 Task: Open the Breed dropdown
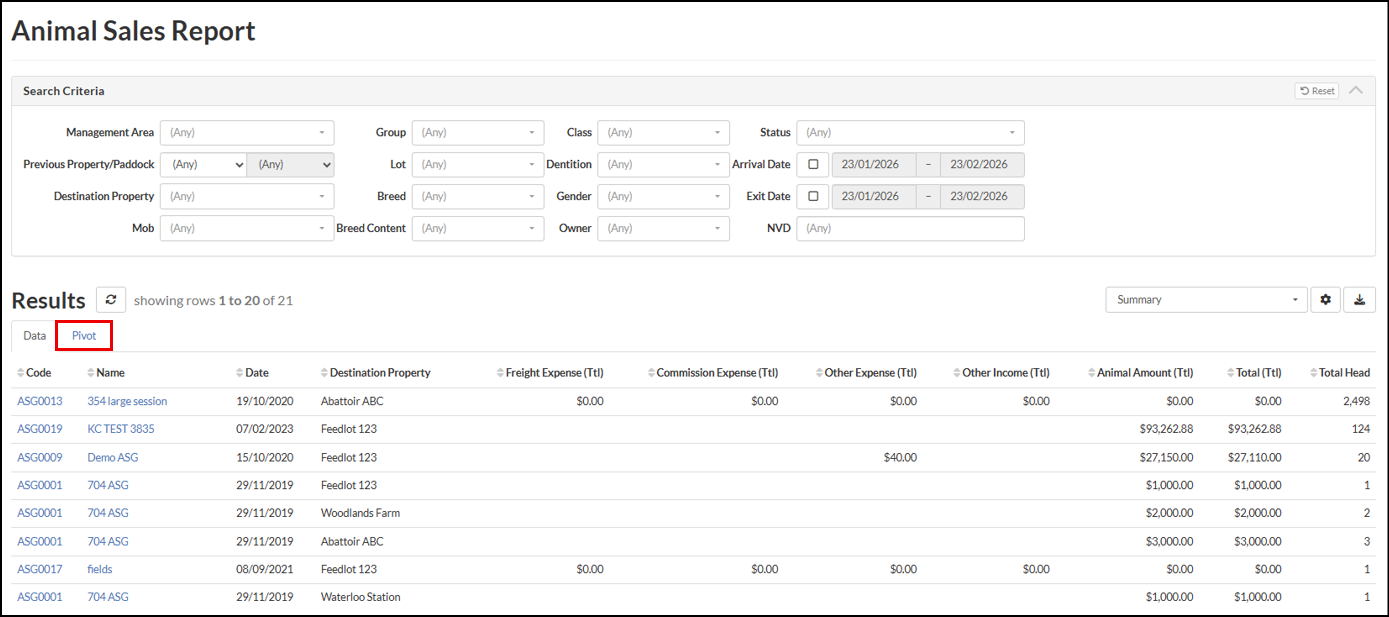(x=477, y=197)
